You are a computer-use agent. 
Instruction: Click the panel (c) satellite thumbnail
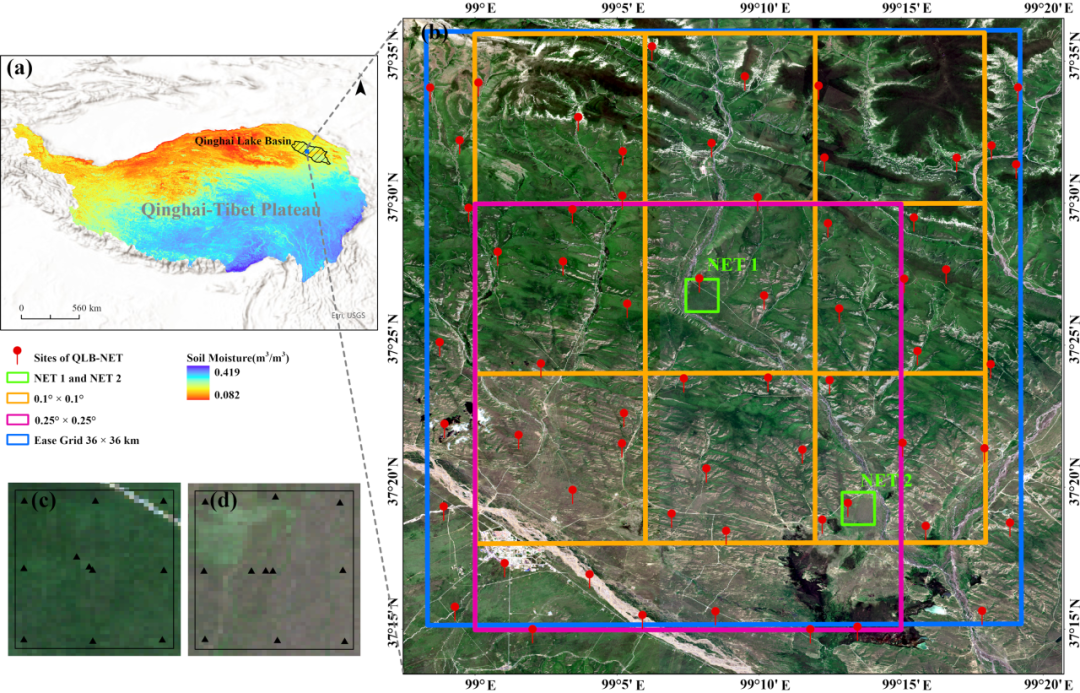click(94, 569)
